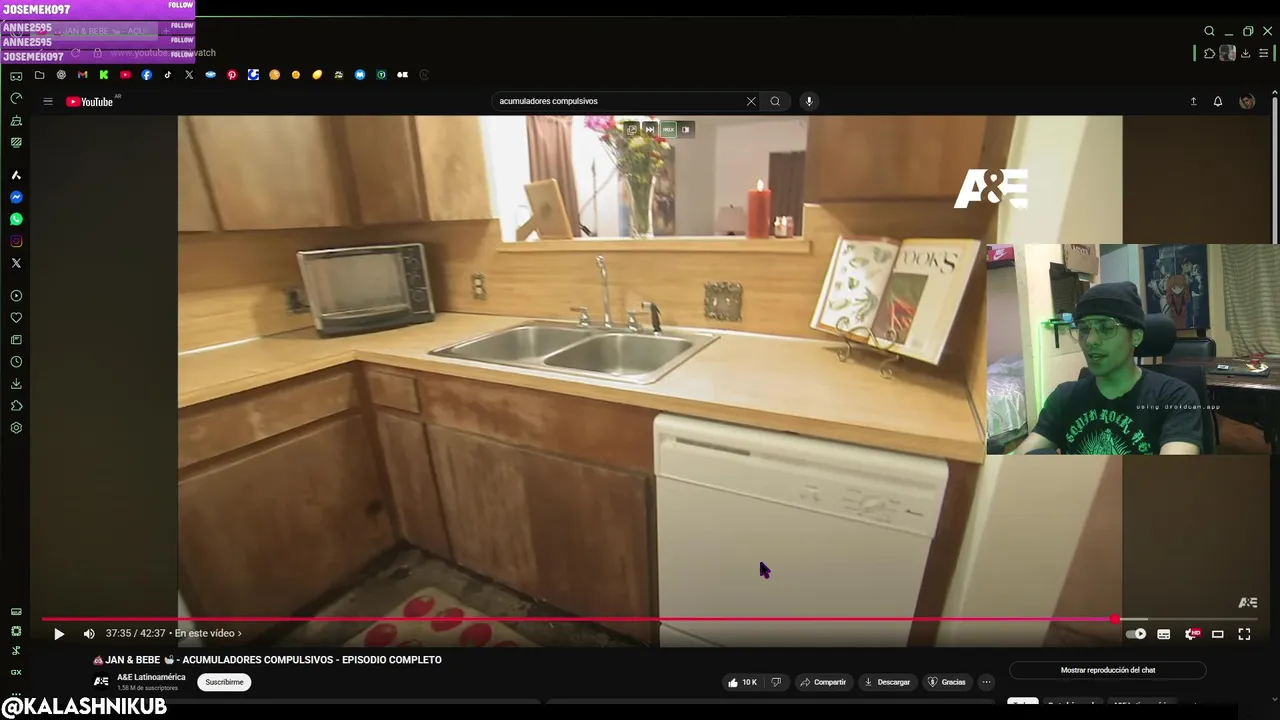The width and height of the screenshot is (1280, 720).
Task: Open the Gmail bookmark icon
Action: pyautogui.click(x=82, y=75)
